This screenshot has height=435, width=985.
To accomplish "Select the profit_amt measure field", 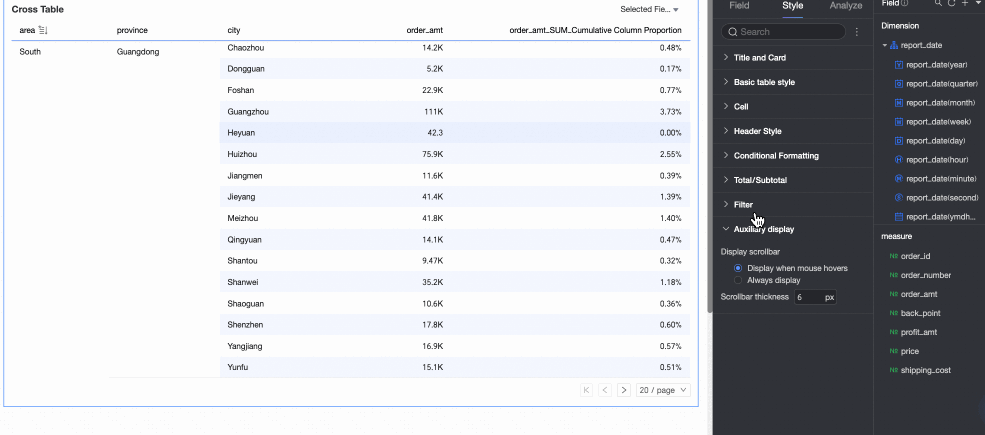I will (x=919, y=332).
